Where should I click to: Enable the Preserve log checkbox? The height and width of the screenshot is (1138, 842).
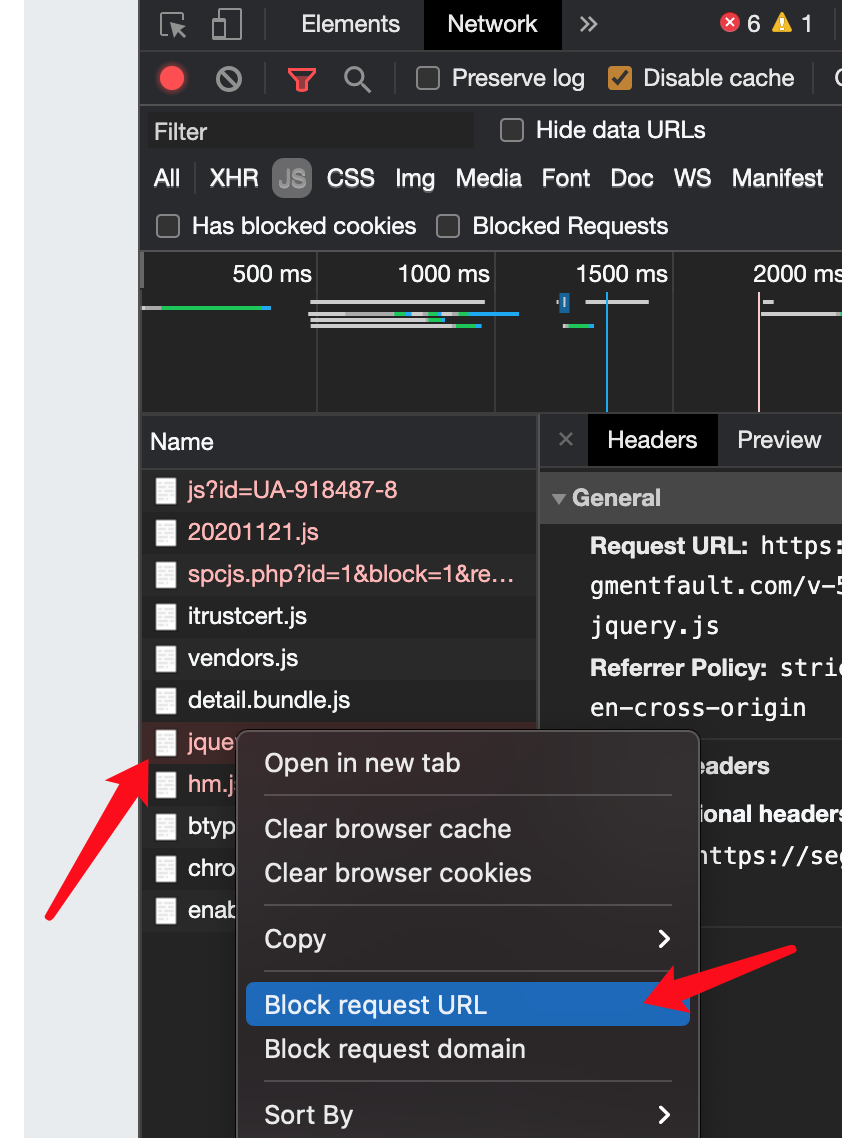point(428,78)
